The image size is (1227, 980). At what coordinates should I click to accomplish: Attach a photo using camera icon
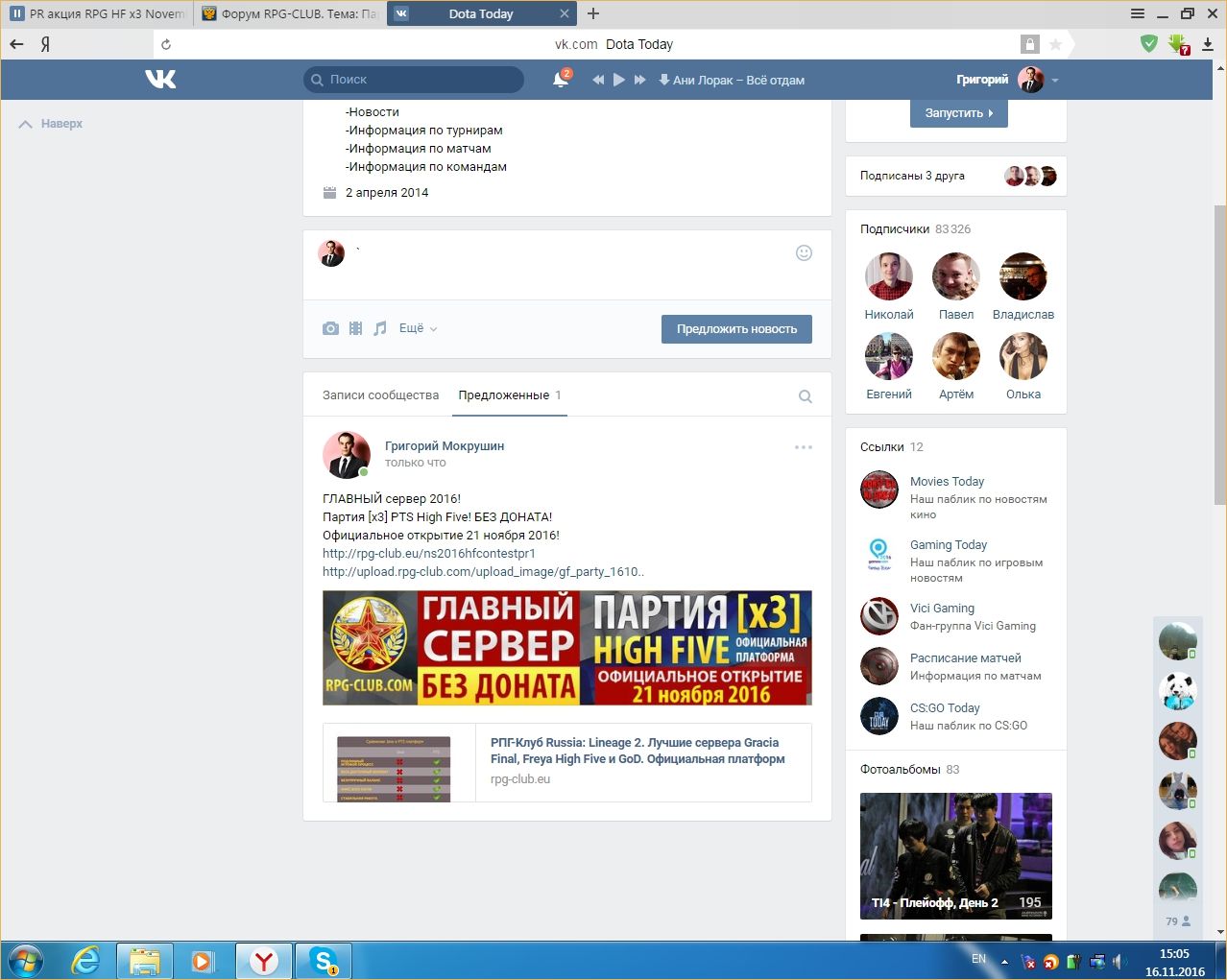[330, 328]
